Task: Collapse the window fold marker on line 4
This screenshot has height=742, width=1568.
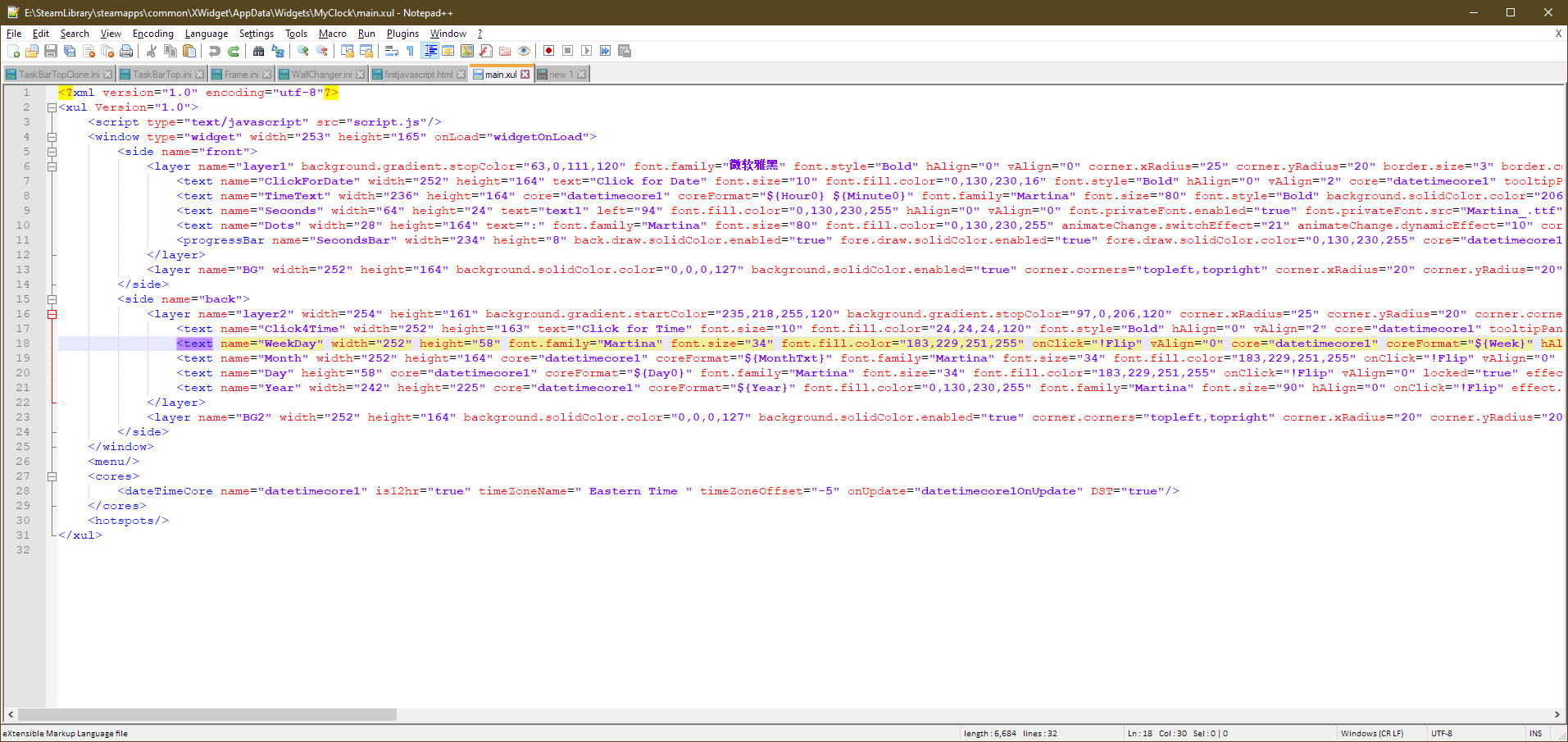Action: pyautogui.click(x=52, y=137)
